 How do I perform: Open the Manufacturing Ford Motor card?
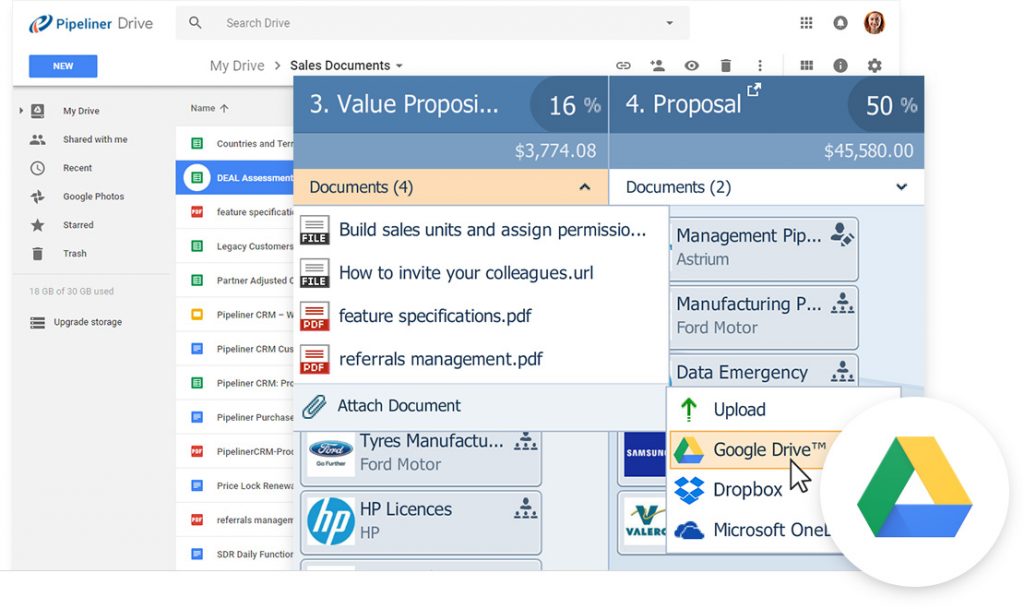point(763,317)
